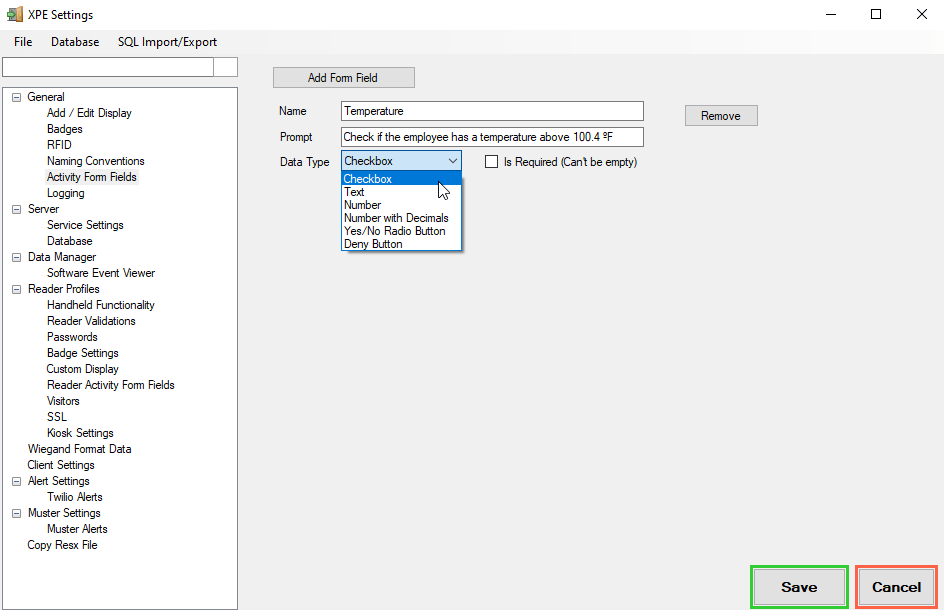Screen dimensions: 944x610
Task: Choose Number from the Data Type list
Action: point(401,205)
